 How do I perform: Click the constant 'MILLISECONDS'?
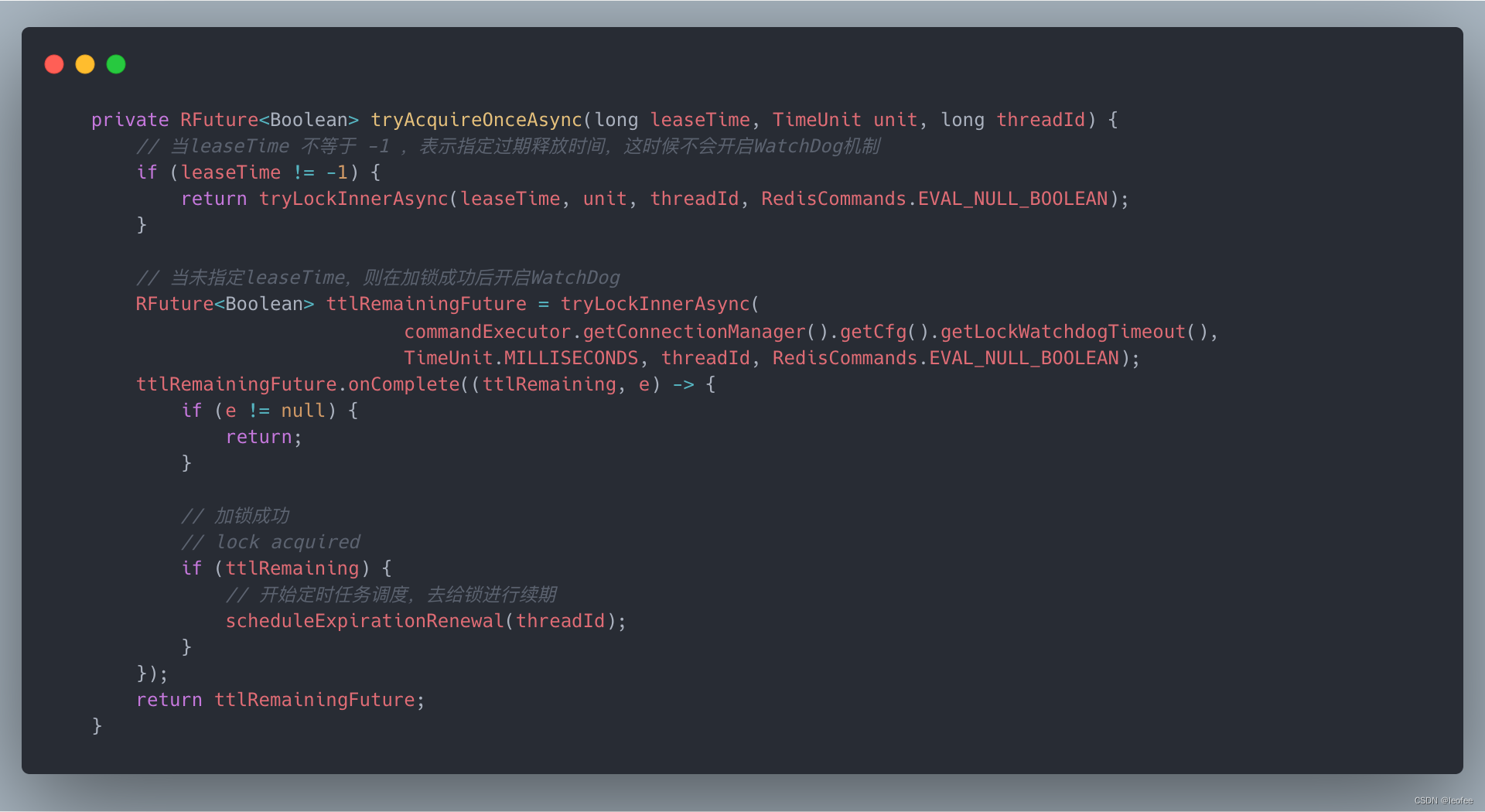tap(571, 358)
